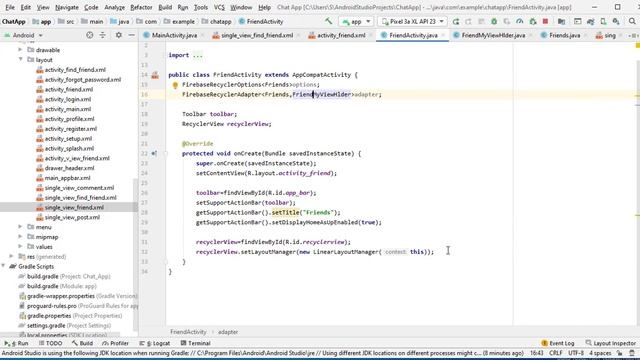Viewport: 640px width, 360px height.
Task: Click the lightbulb quick-fix icon in editor
Action: pyautogui.click(x=175, y=85)
